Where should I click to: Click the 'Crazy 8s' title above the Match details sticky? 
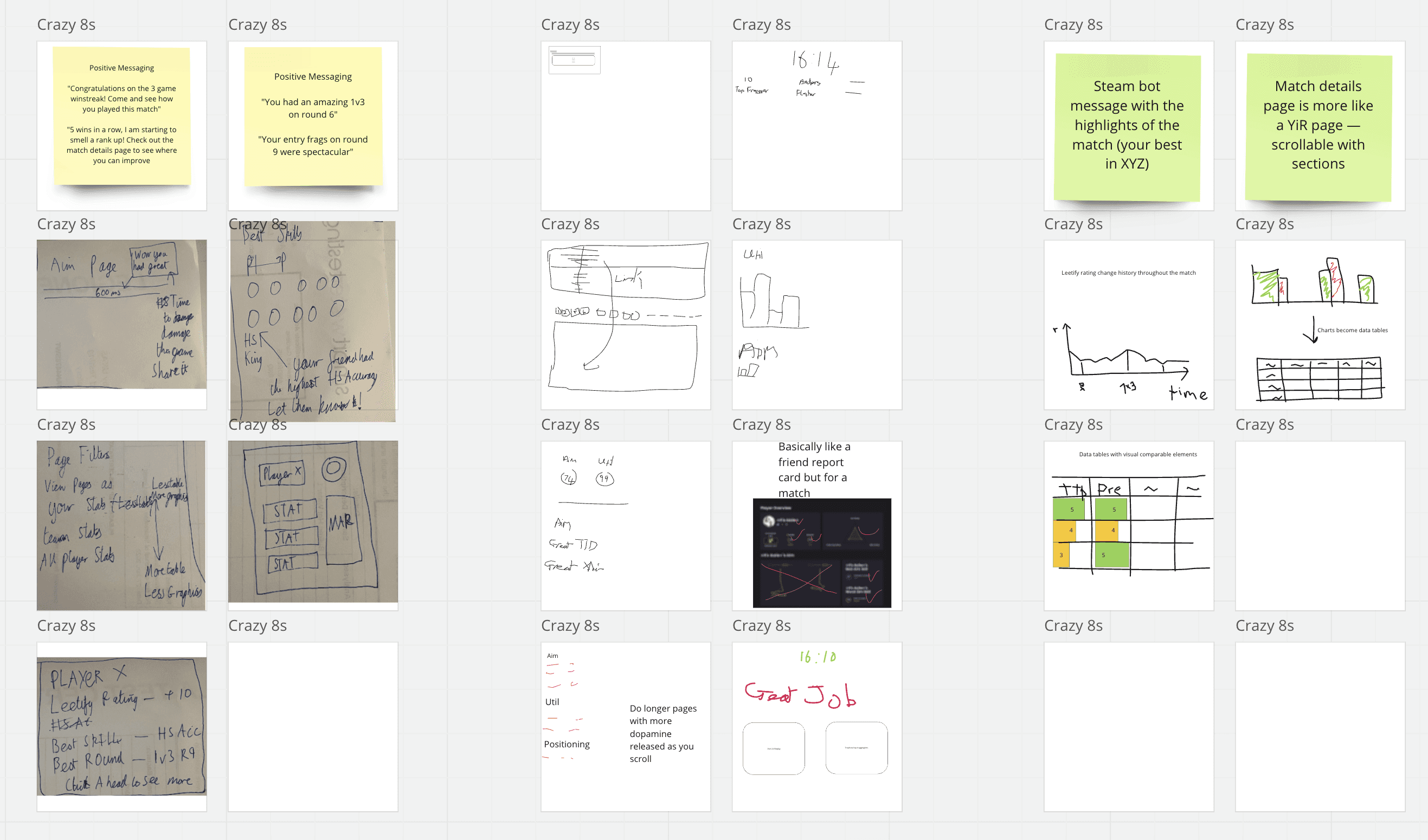click(1264, 25)
